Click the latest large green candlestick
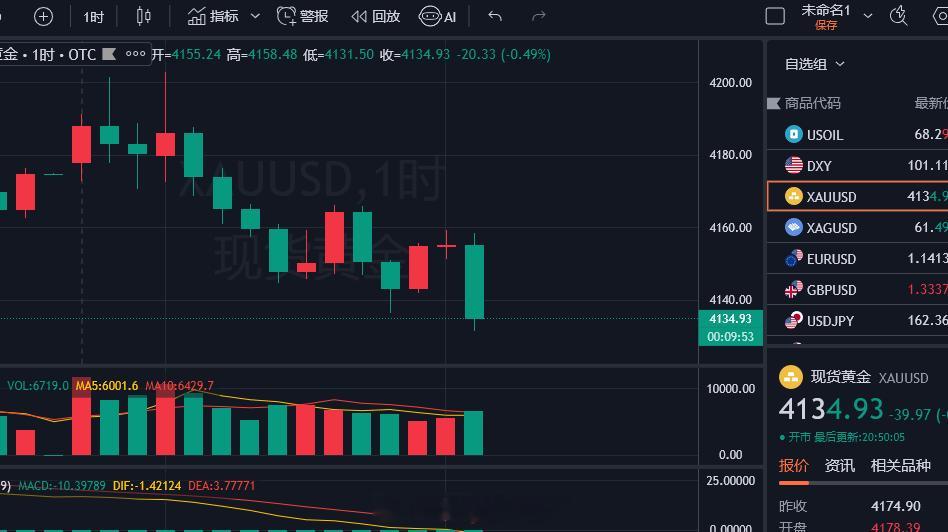Viewport: 948px width, 532px height. [x=474, y=282]
